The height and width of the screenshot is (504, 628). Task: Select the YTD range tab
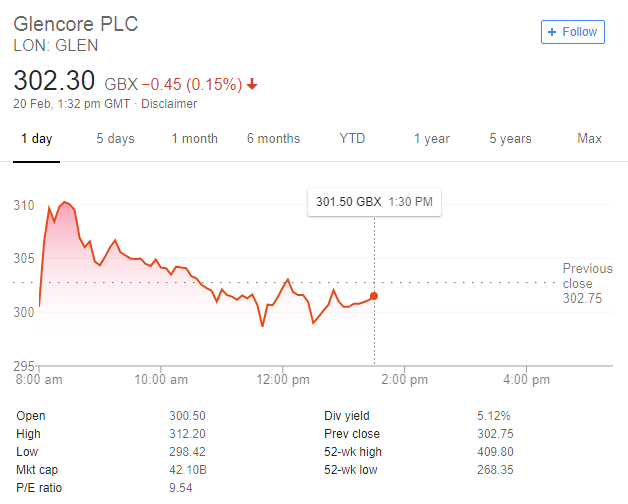click(352, 139)
